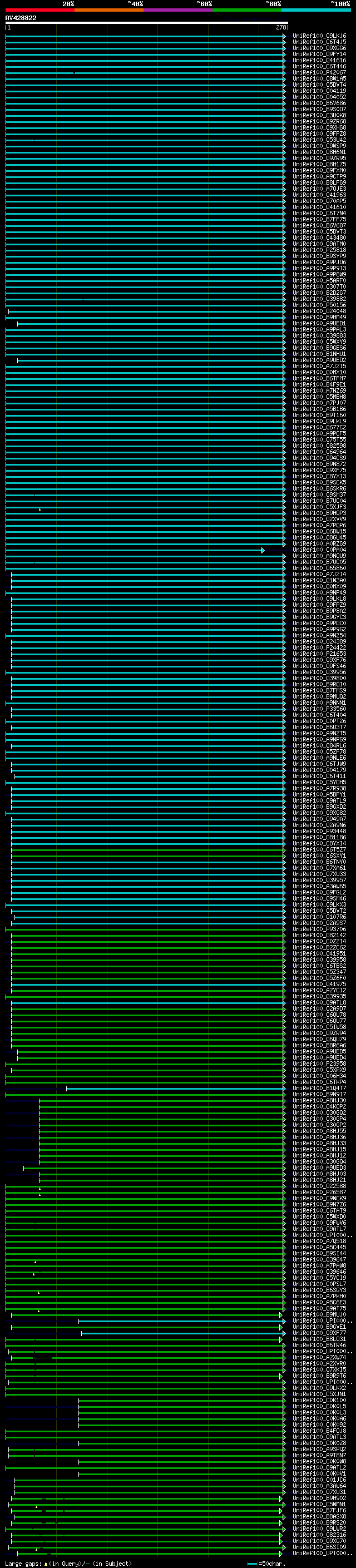Click hit label UniRef100_B6V687
Screen dimensions: 356x1568
point(319,225)
